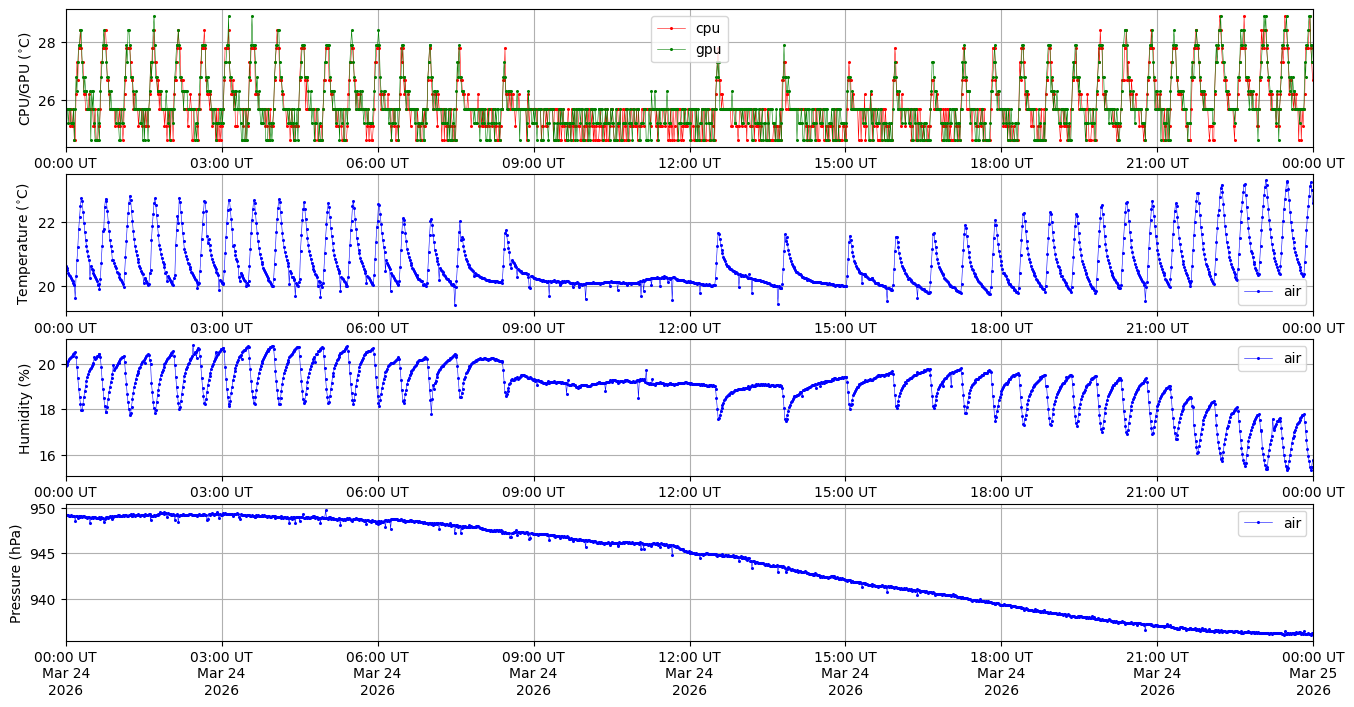
Task: Click the 28 tick on CPU/GPU axis
Action: click(x=50, y=43)
